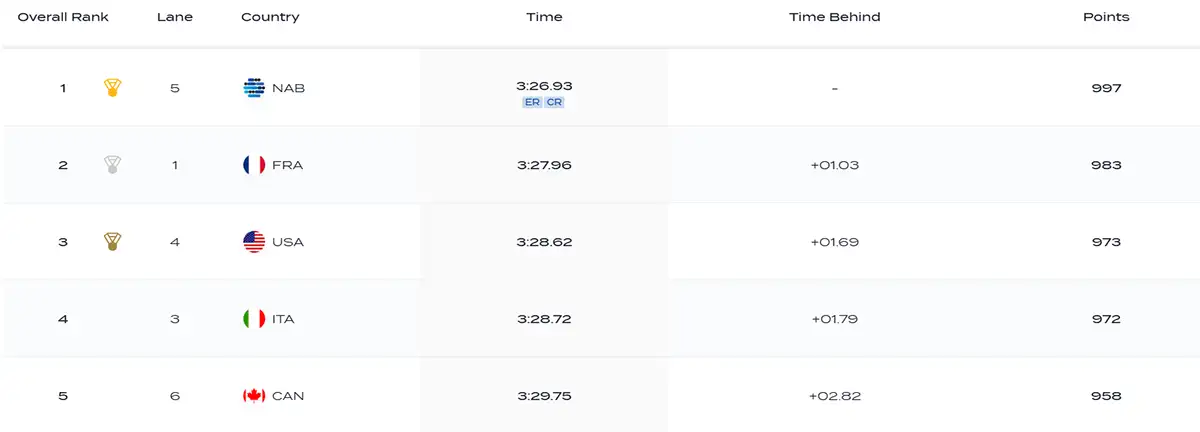Screen dimensions: 1200x432
Task: Select the FRA country name
Action: pyautogui.click(x=287, y=165)
